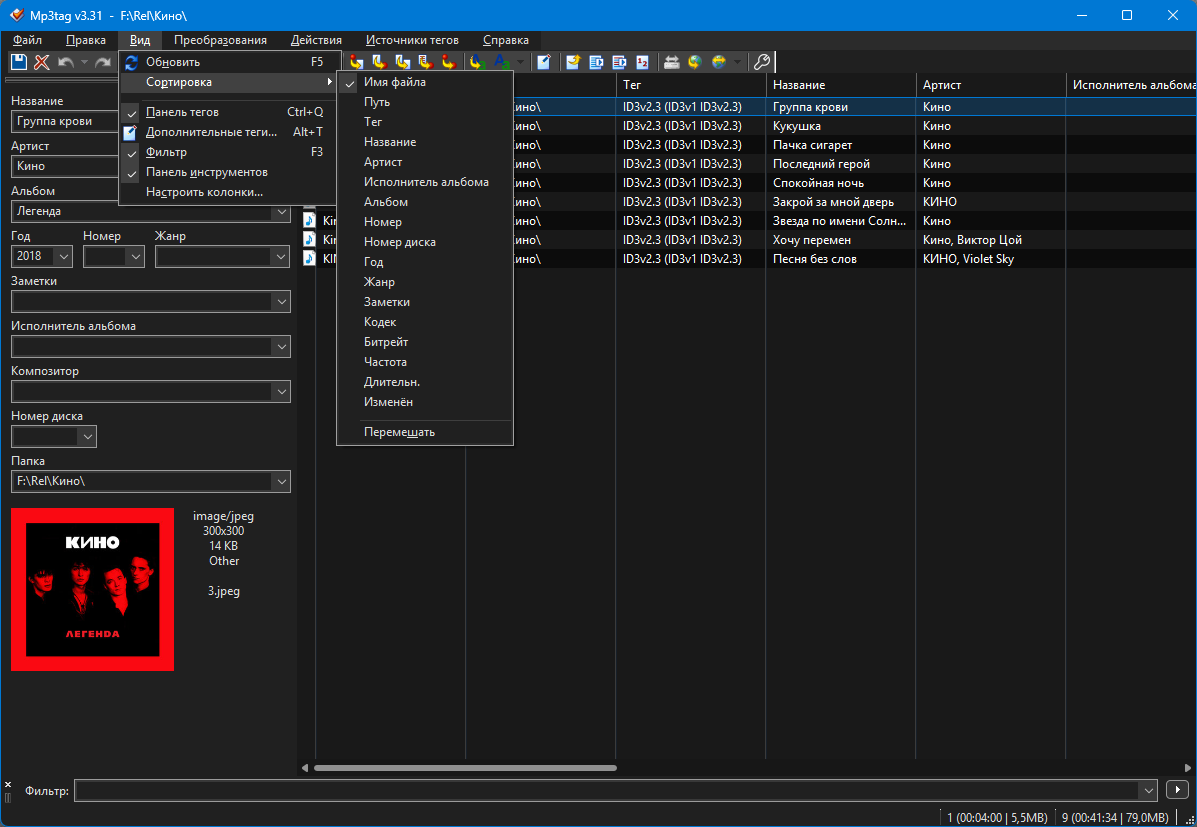Sort by Битрейт in the sort submenu
Viewport: 1197px width, 827px height.
pos(424,342)
